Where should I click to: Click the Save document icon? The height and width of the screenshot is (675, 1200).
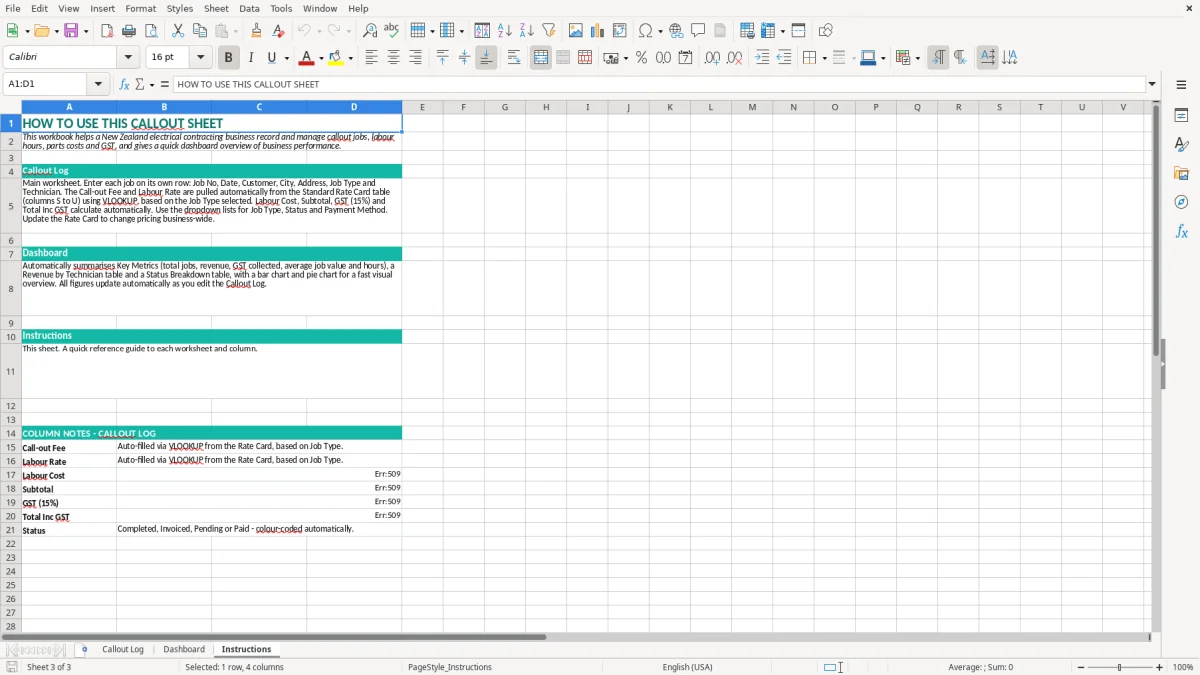[x=71, y=31]
